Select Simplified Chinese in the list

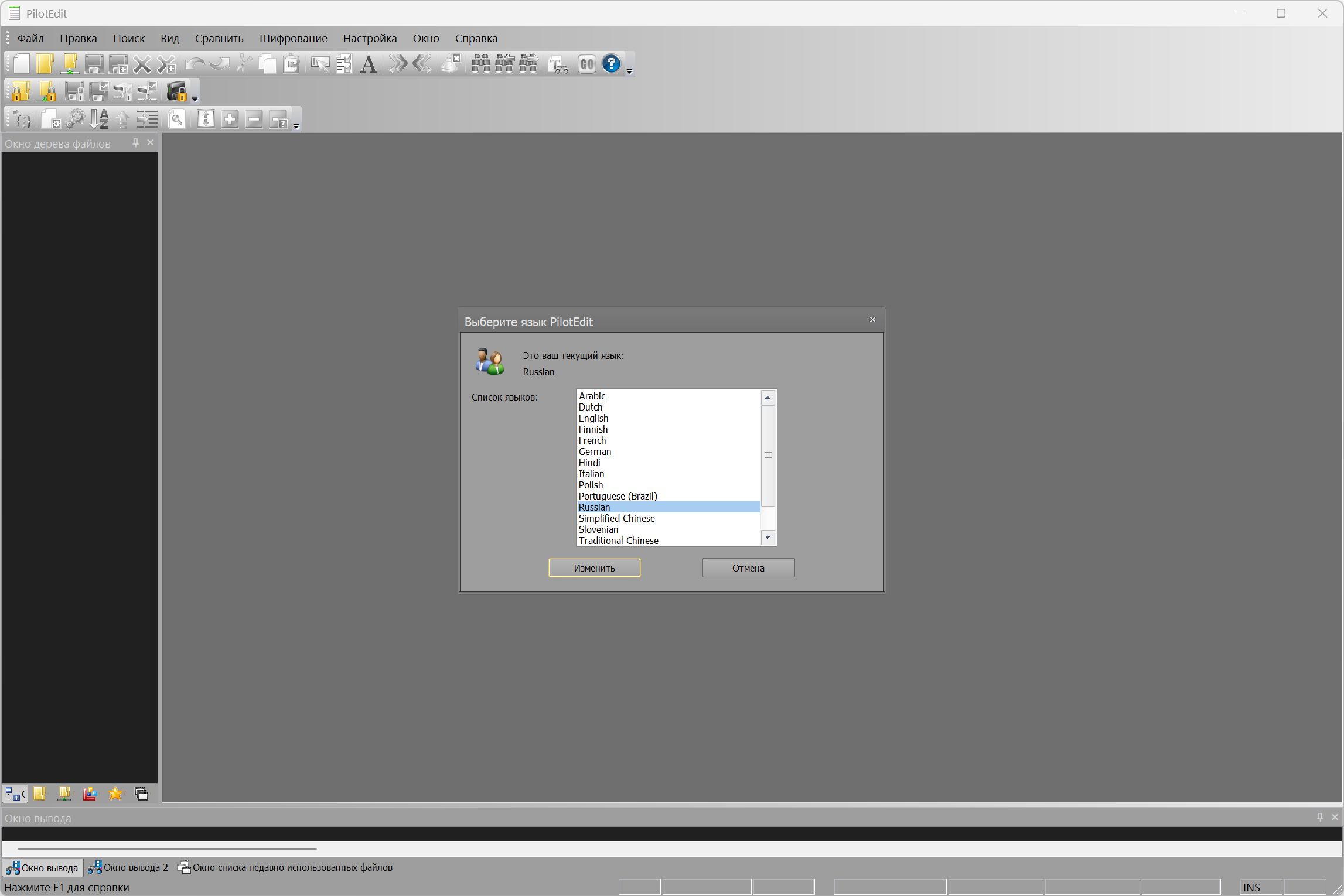(x=668, y=518)
